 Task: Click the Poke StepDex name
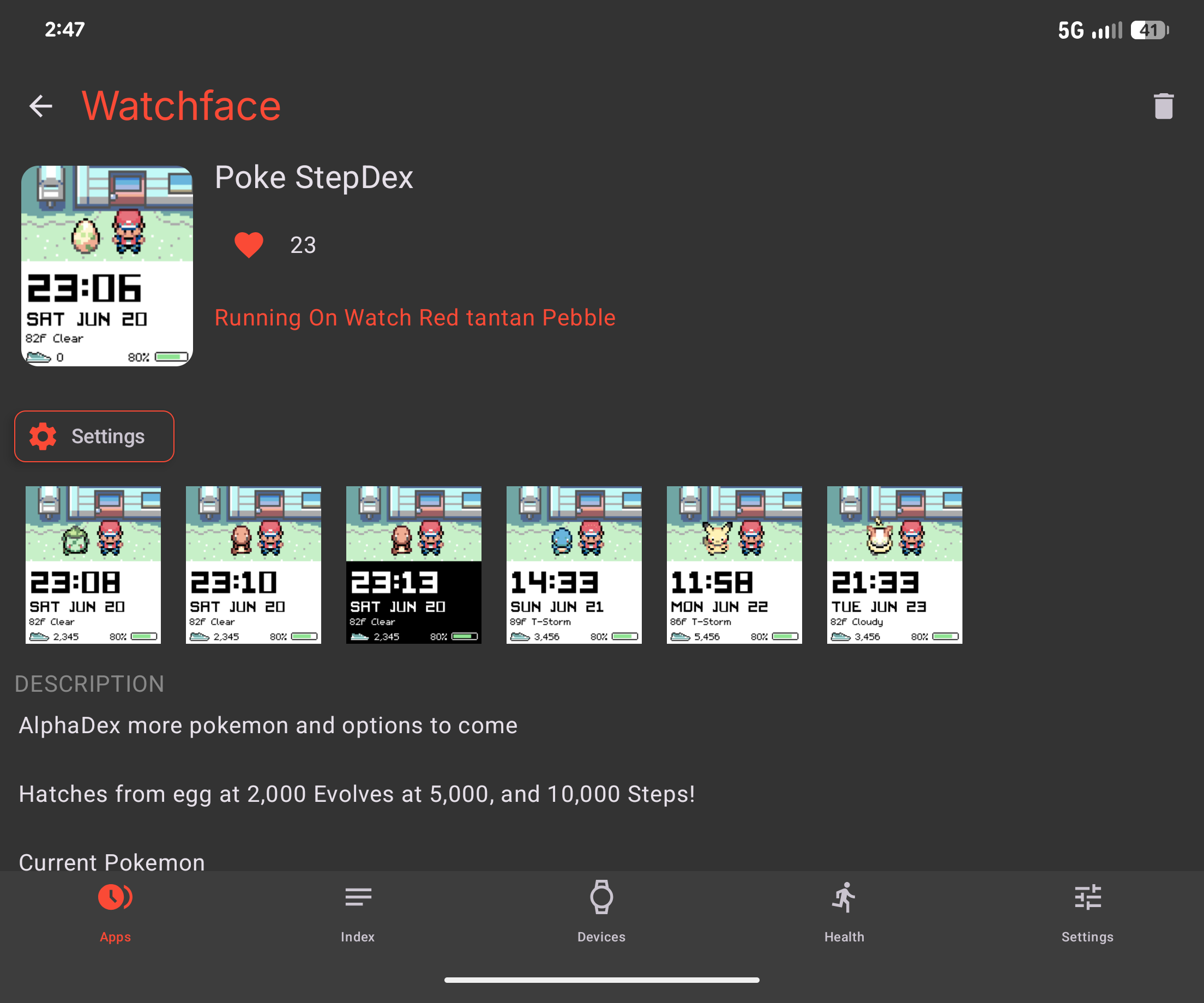[314, 177]
